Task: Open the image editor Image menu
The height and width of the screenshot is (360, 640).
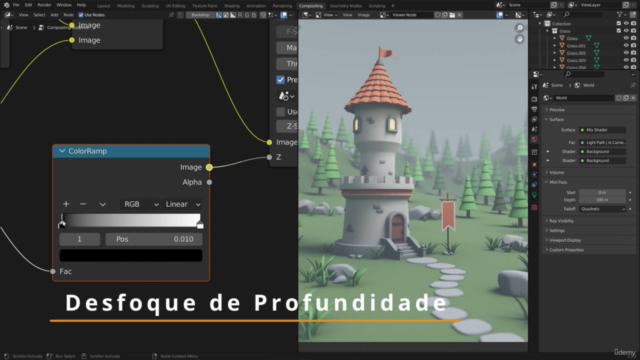Action: click(x=363, y=15)
